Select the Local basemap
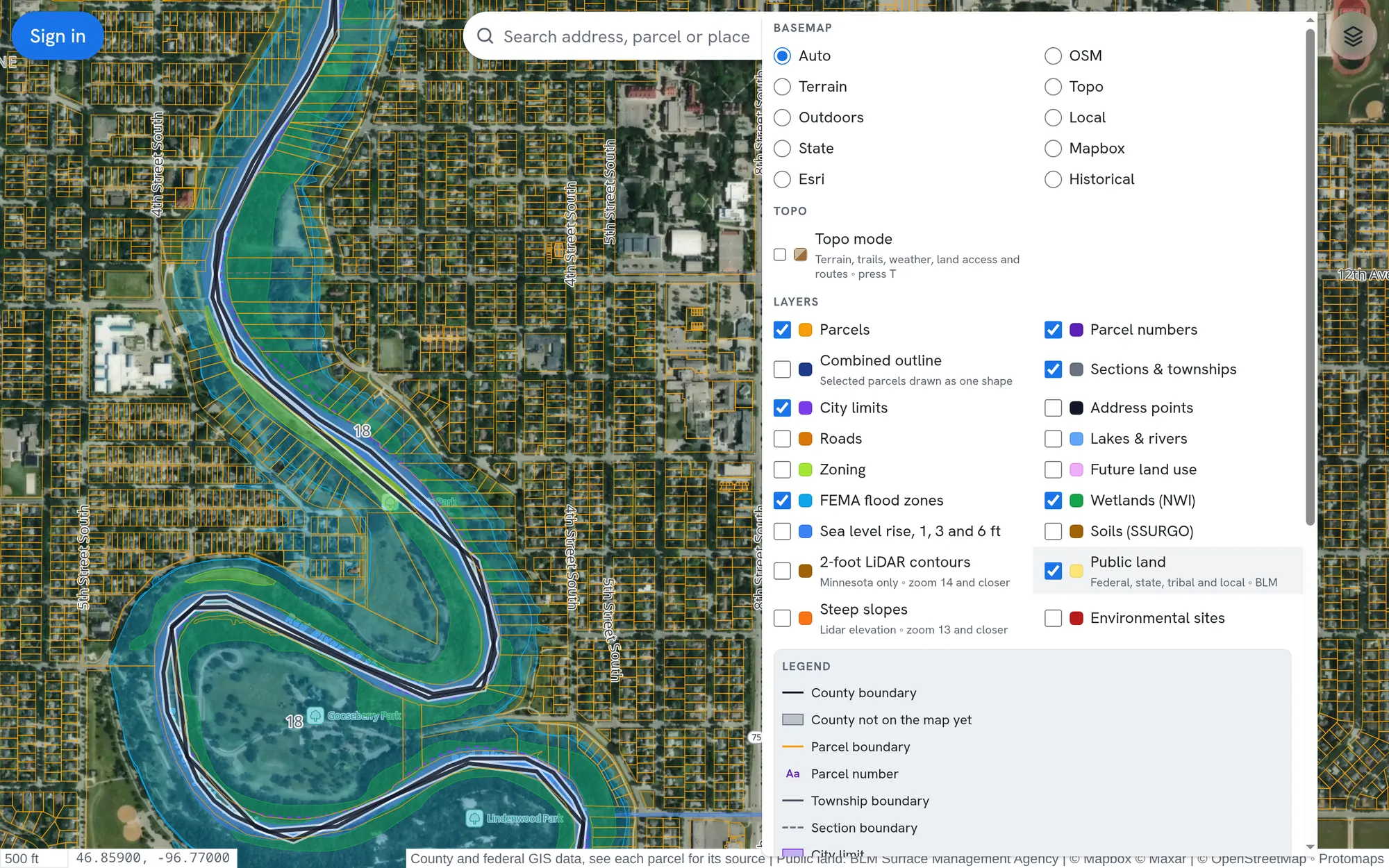 point(1053,117)
